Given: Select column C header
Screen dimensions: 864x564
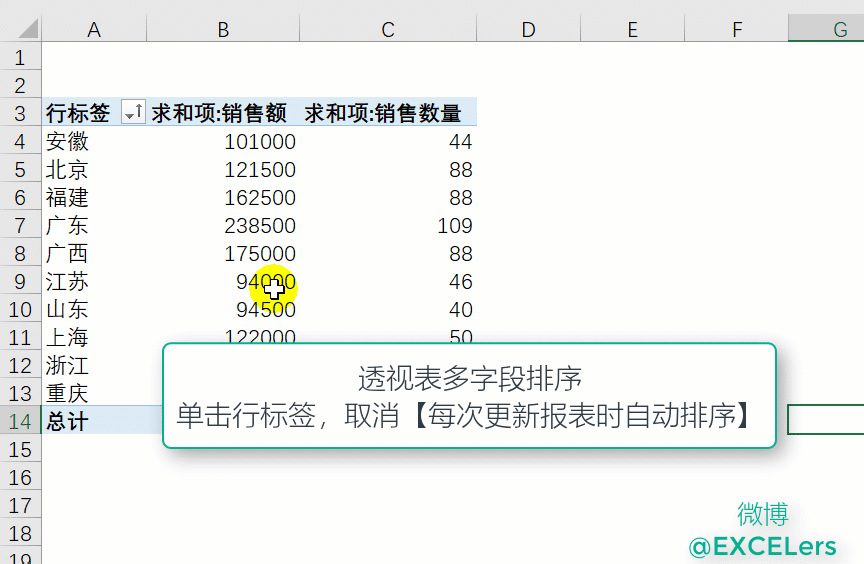Looking at the screenshot, I should [x=388, y=30].
